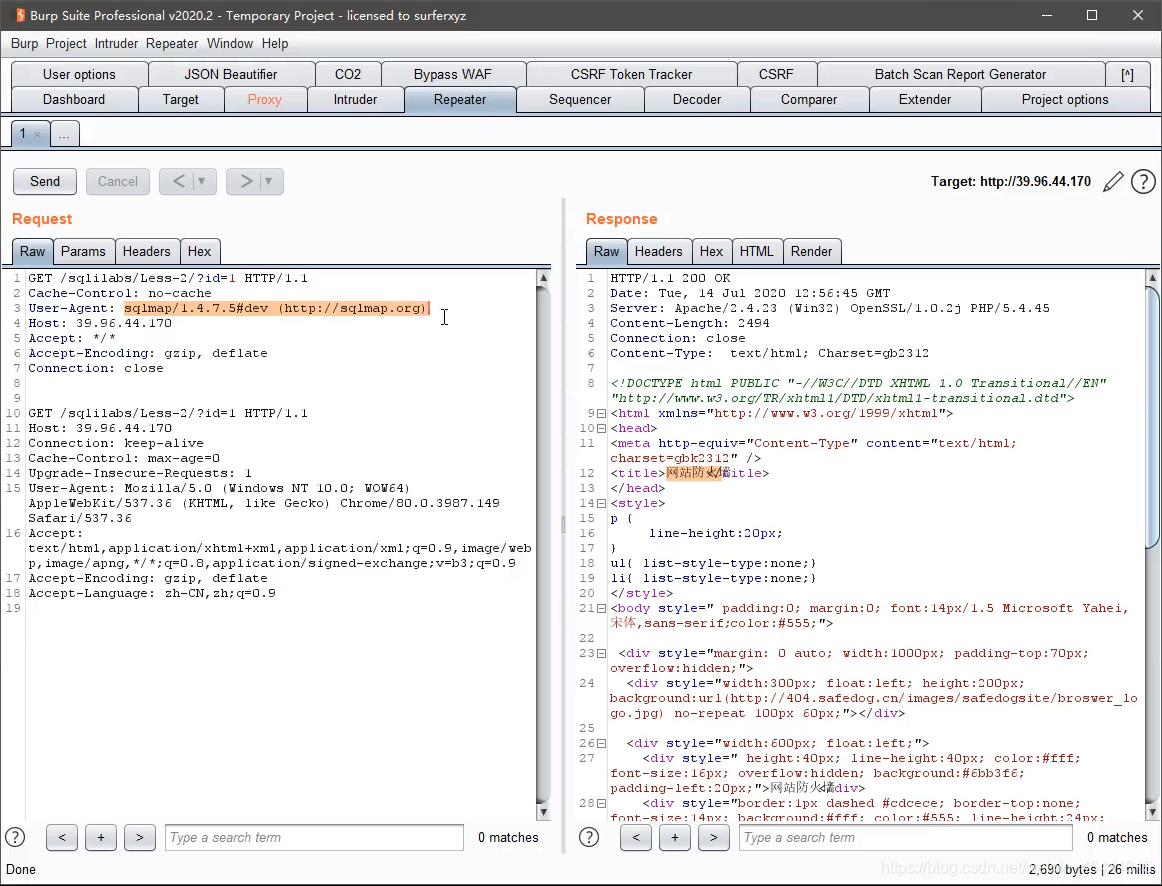Jump to next response search match
The image size is (1162, 886).
coord(714,837)
